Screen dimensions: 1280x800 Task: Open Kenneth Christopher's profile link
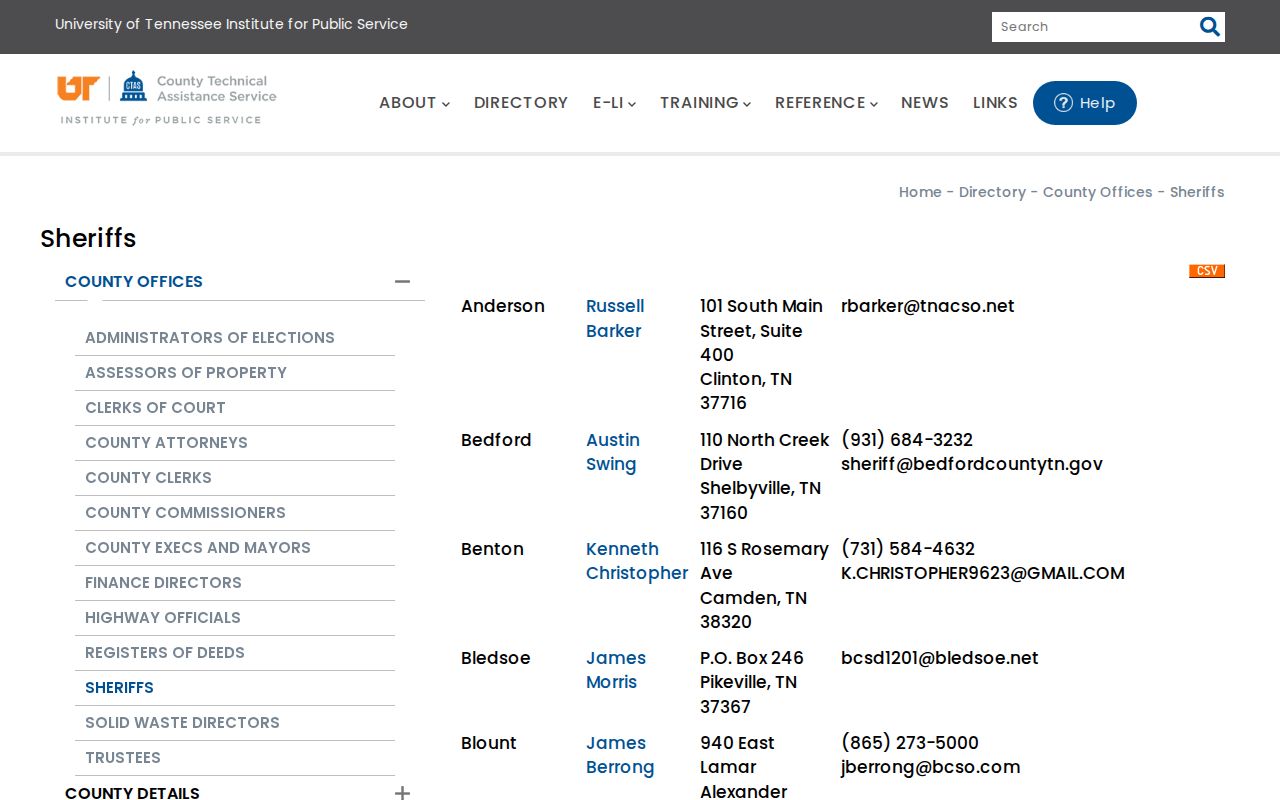637,561
